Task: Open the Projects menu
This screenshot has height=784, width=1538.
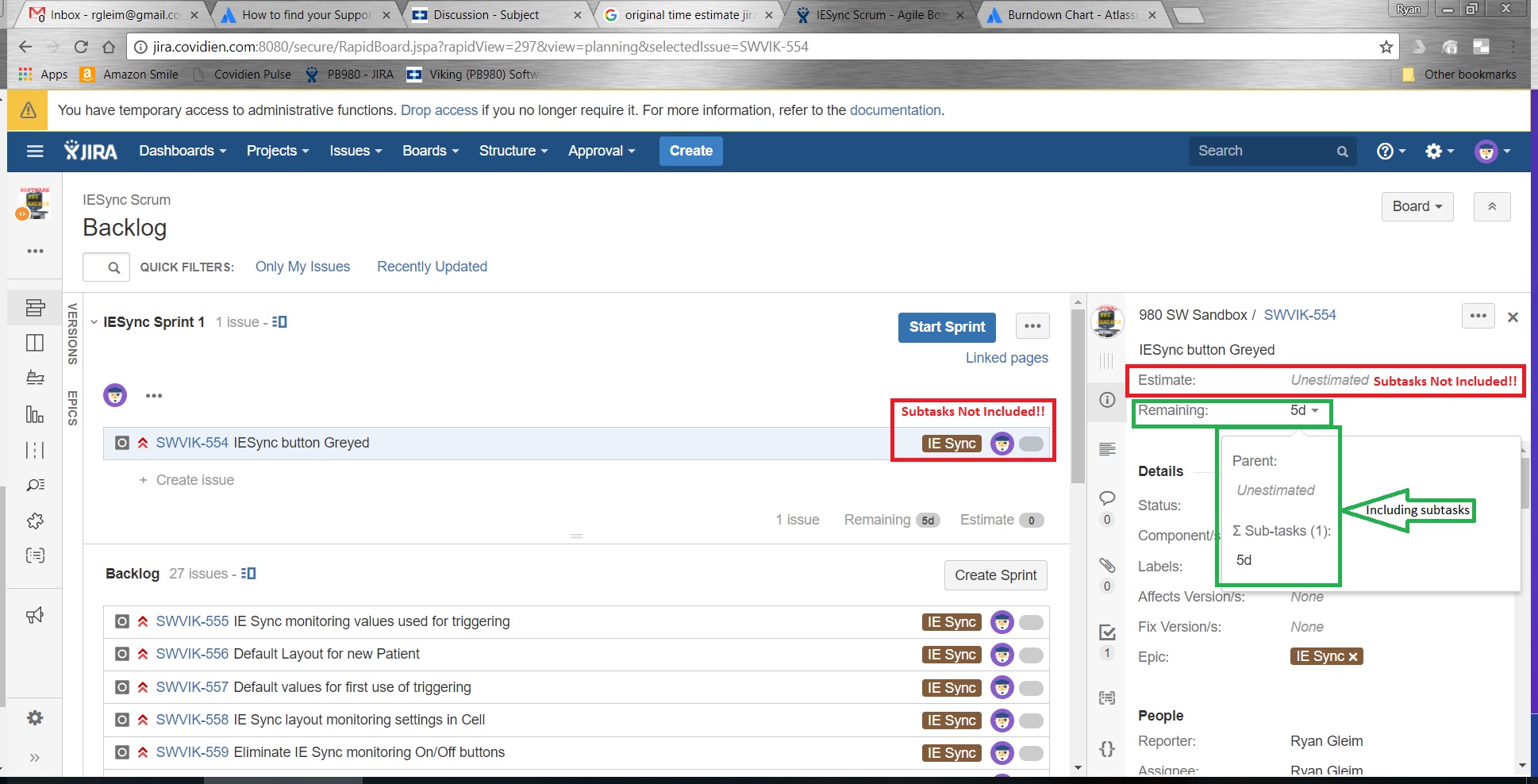Action: (x=277, y=151)
